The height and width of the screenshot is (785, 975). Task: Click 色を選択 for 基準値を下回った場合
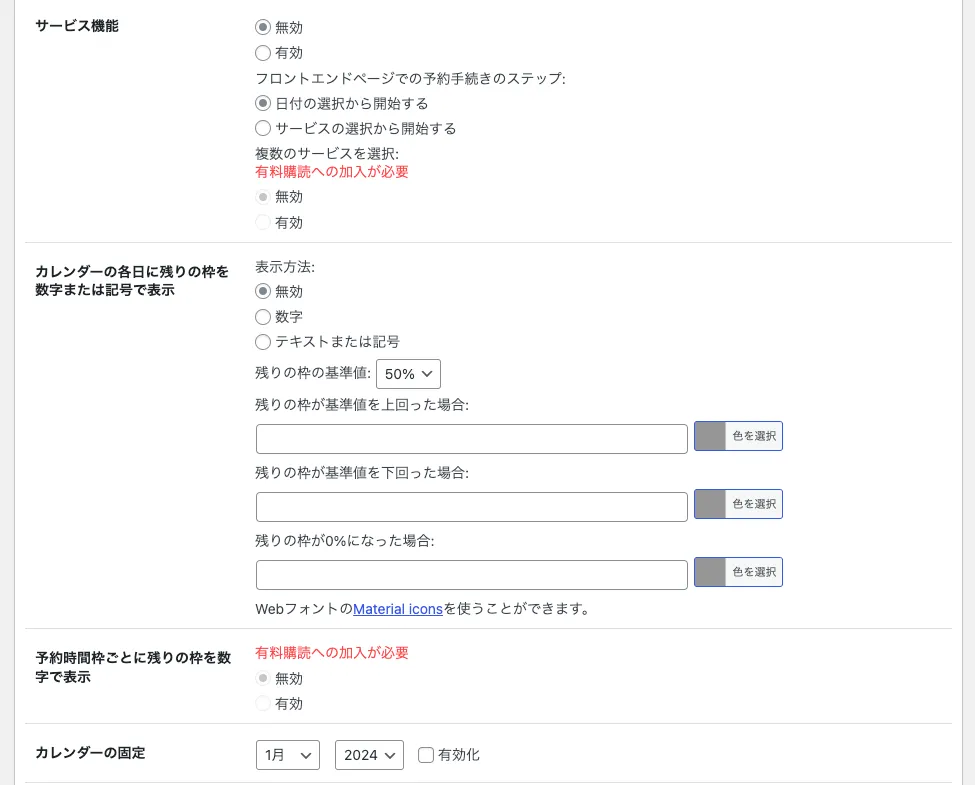click(x=754, y=504)
